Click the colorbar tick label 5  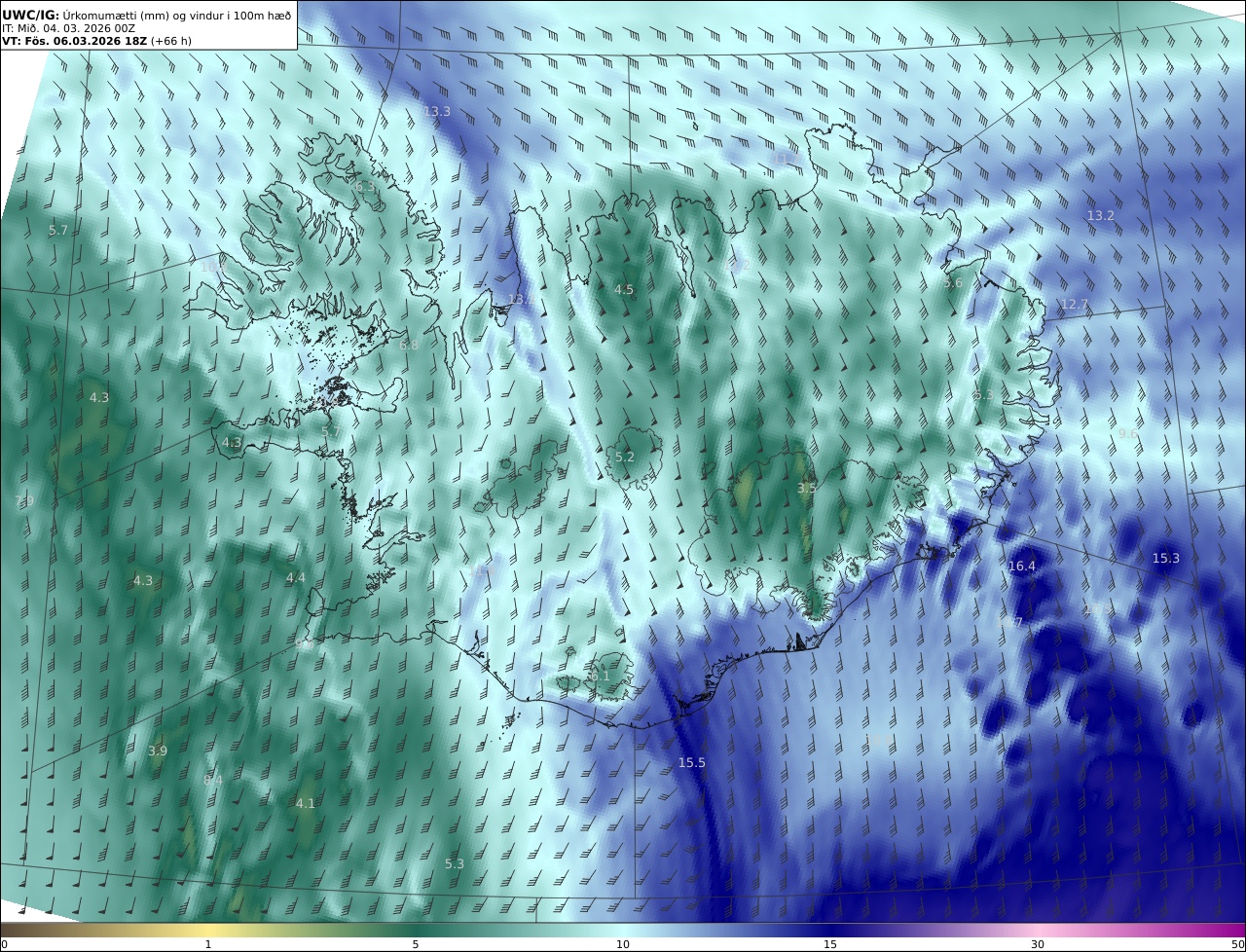[x=416, y=944]
